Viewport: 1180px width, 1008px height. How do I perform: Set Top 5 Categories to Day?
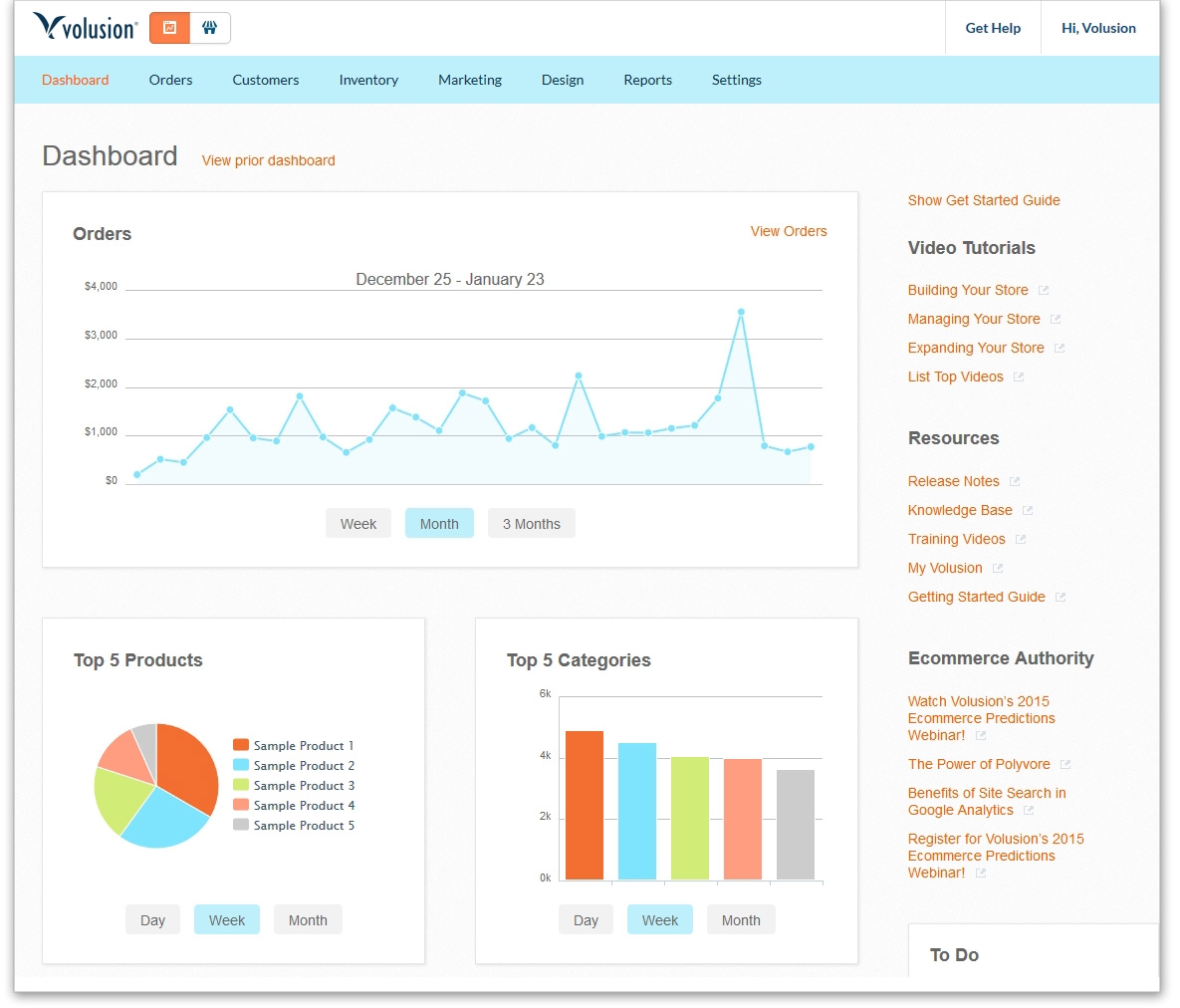[x=587, y=920]
